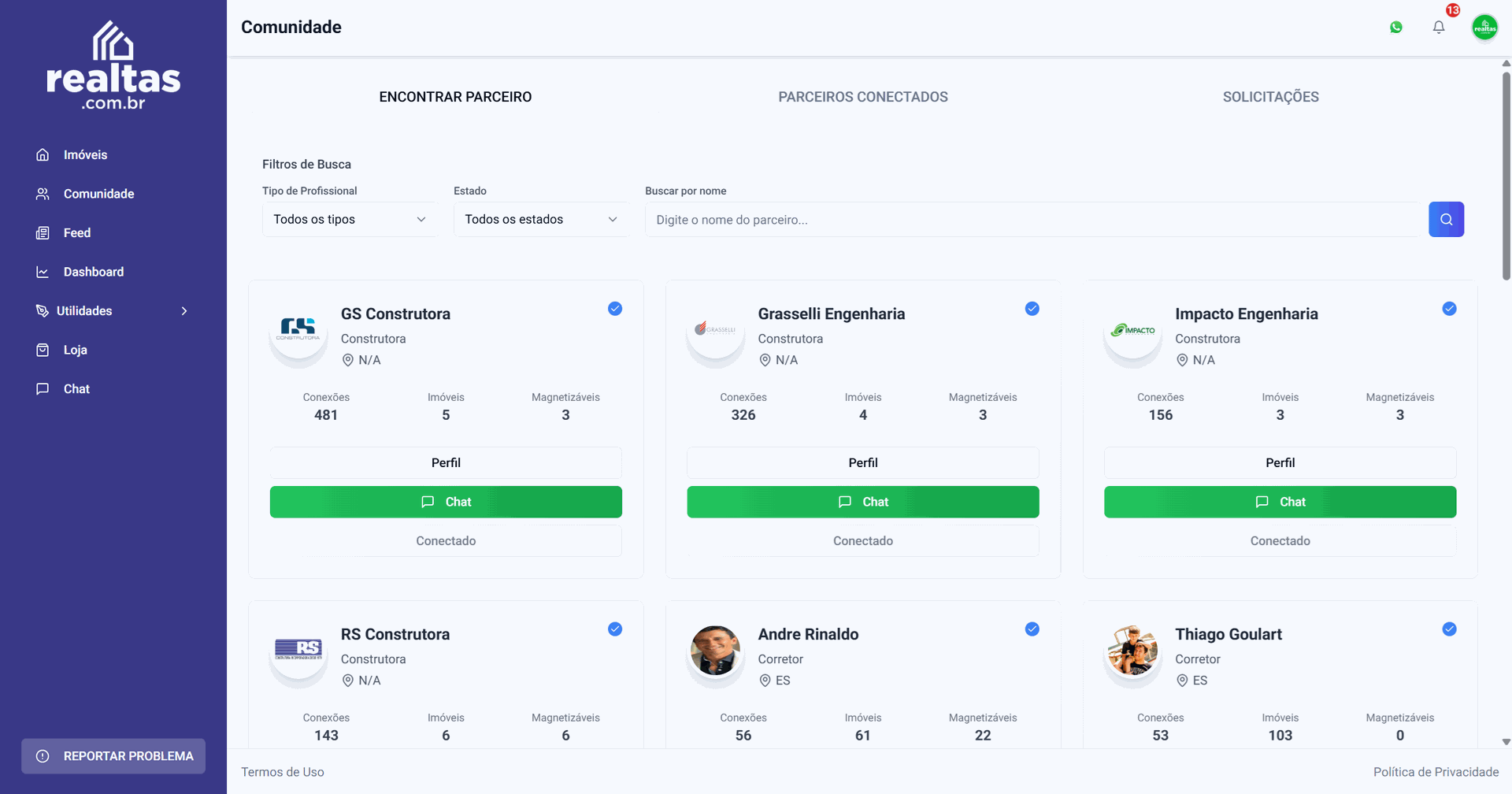This screenshot has height=794, width=1512.
Task: Switch to the Parceiros Conectados tab
Action: click(862, 97)
